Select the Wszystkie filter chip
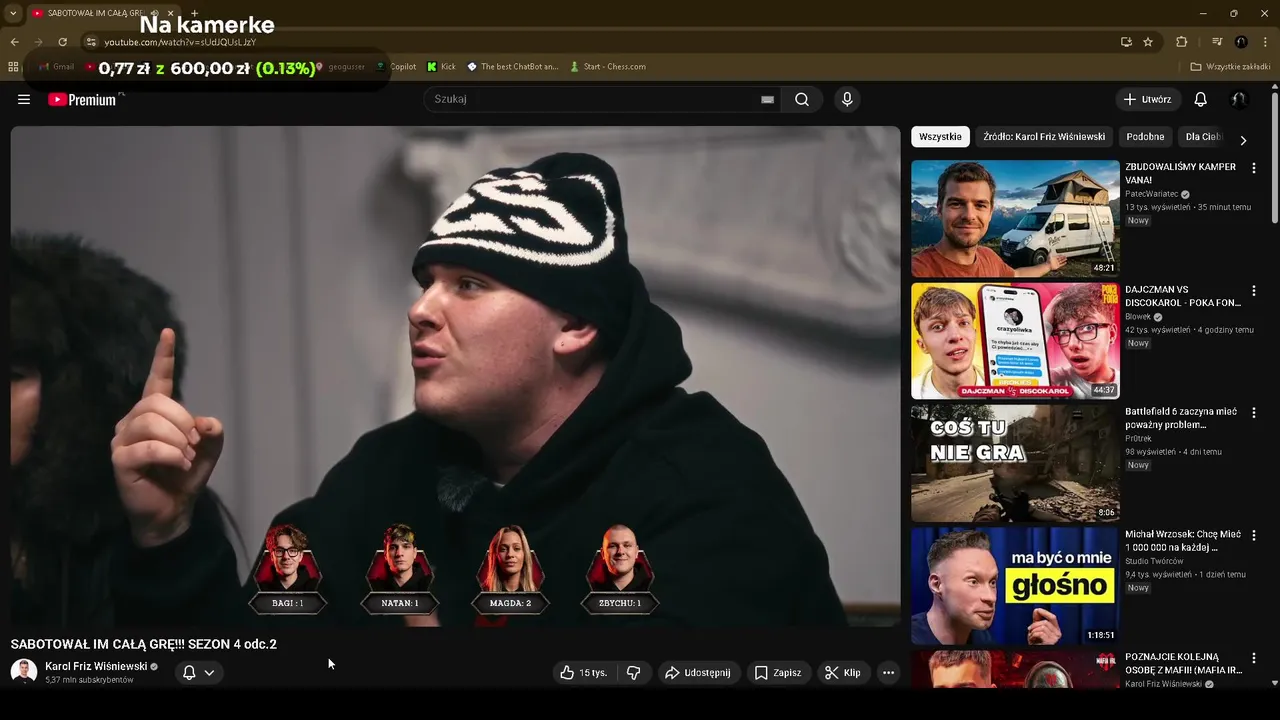The width and height of the screenshot is (1280, 720). (940, 137)
